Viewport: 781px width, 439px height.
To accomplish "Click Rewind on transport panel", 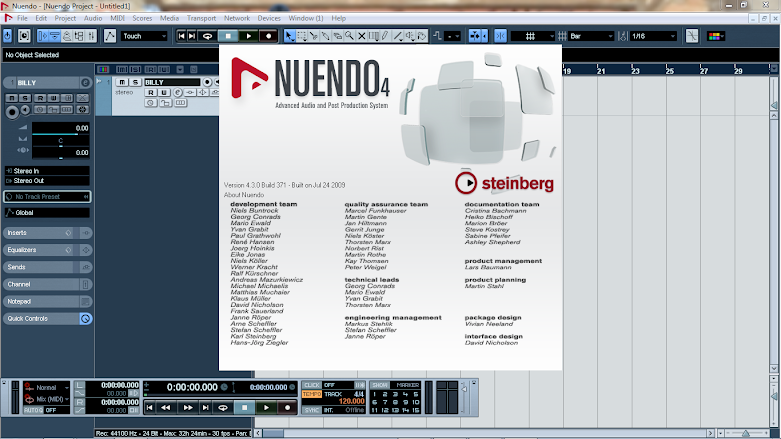I will pos(166,408).
